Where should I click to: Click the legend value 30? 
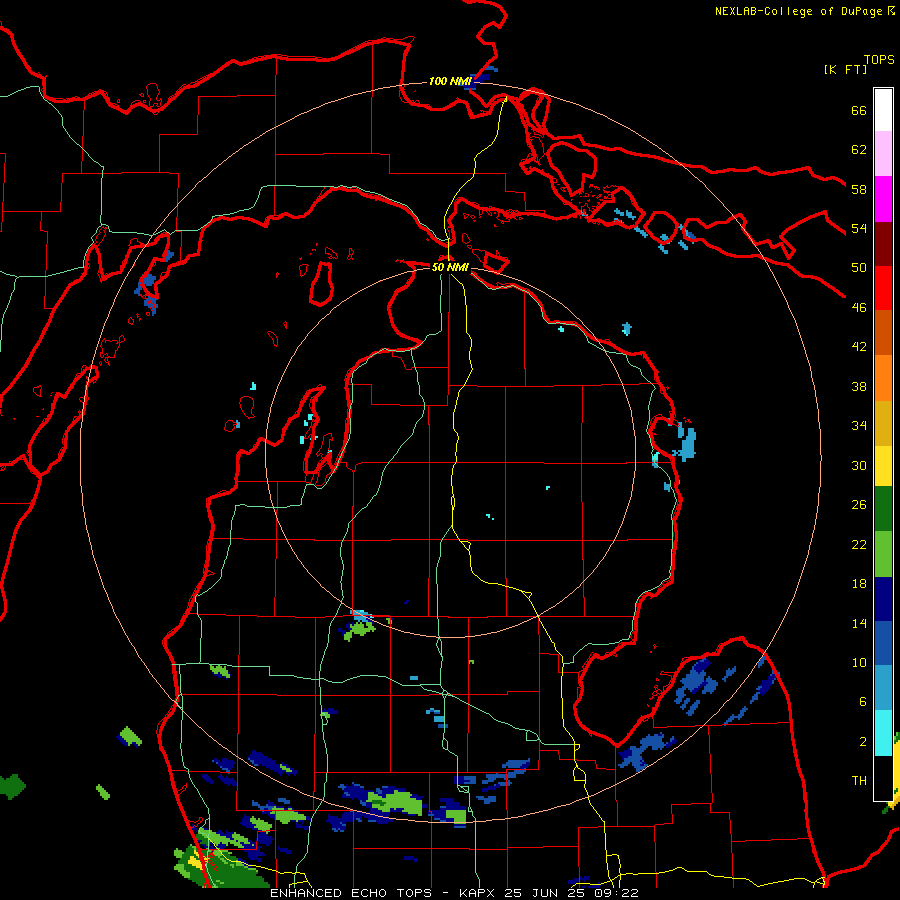[859, 465]
